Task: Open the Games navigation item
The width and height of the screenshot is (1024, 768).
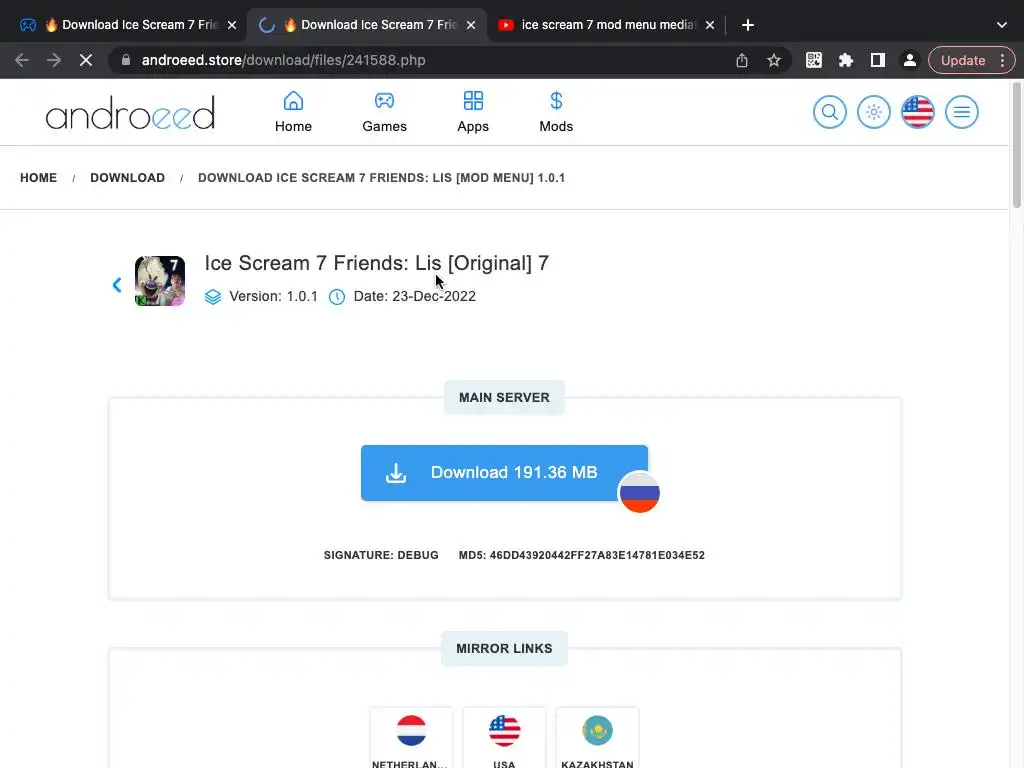Action: [x=384, y=112]
